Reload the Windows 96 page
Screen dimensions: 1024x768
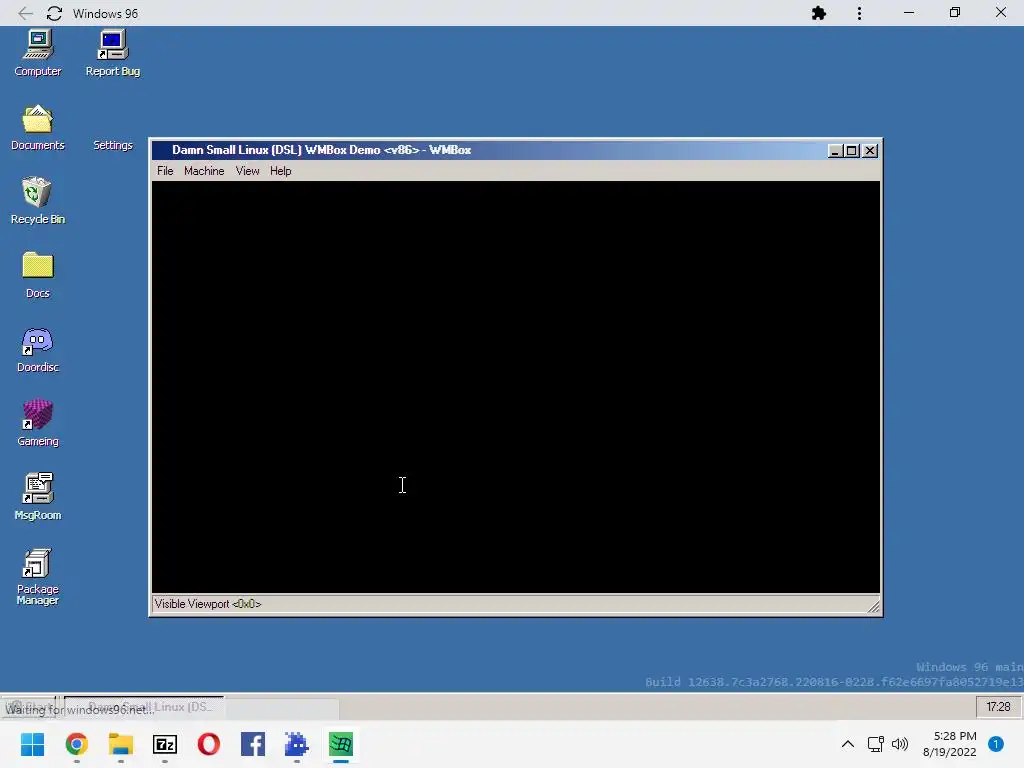click(54, 13)
